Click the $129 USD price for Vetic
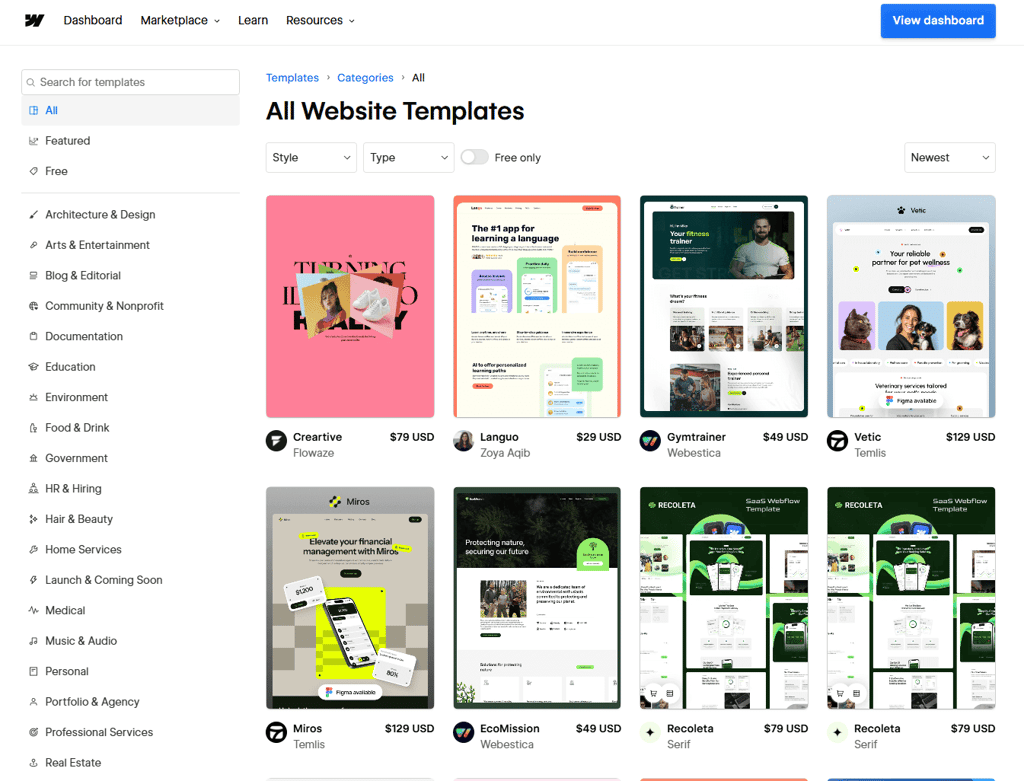Screen dimensions: 1024x781 click(970, 437)
